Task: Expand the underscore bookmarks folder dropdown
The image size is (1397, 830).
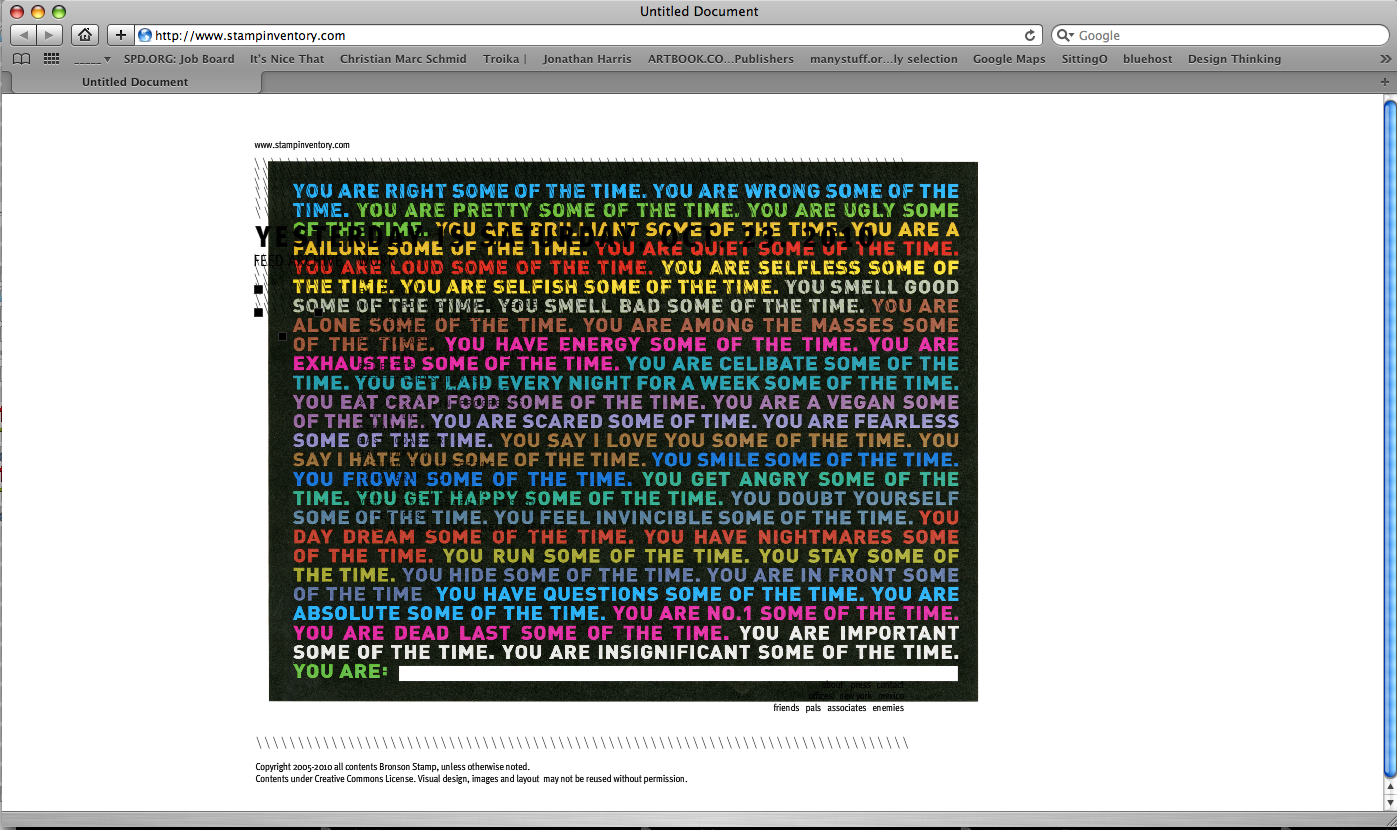Action: (x=92, y=59)
